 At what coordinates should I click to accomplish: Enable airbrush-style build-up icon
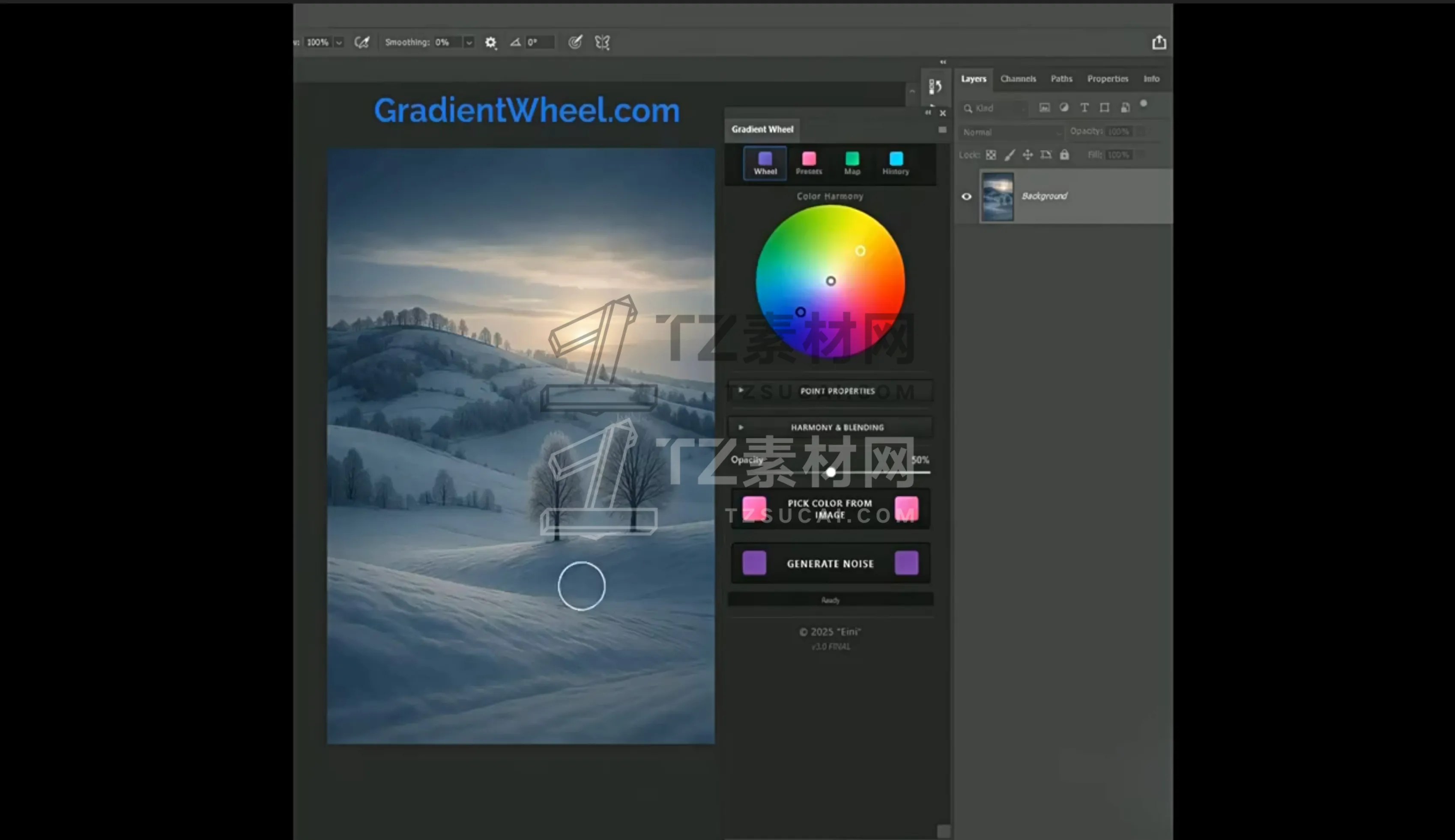coord(362,42)
